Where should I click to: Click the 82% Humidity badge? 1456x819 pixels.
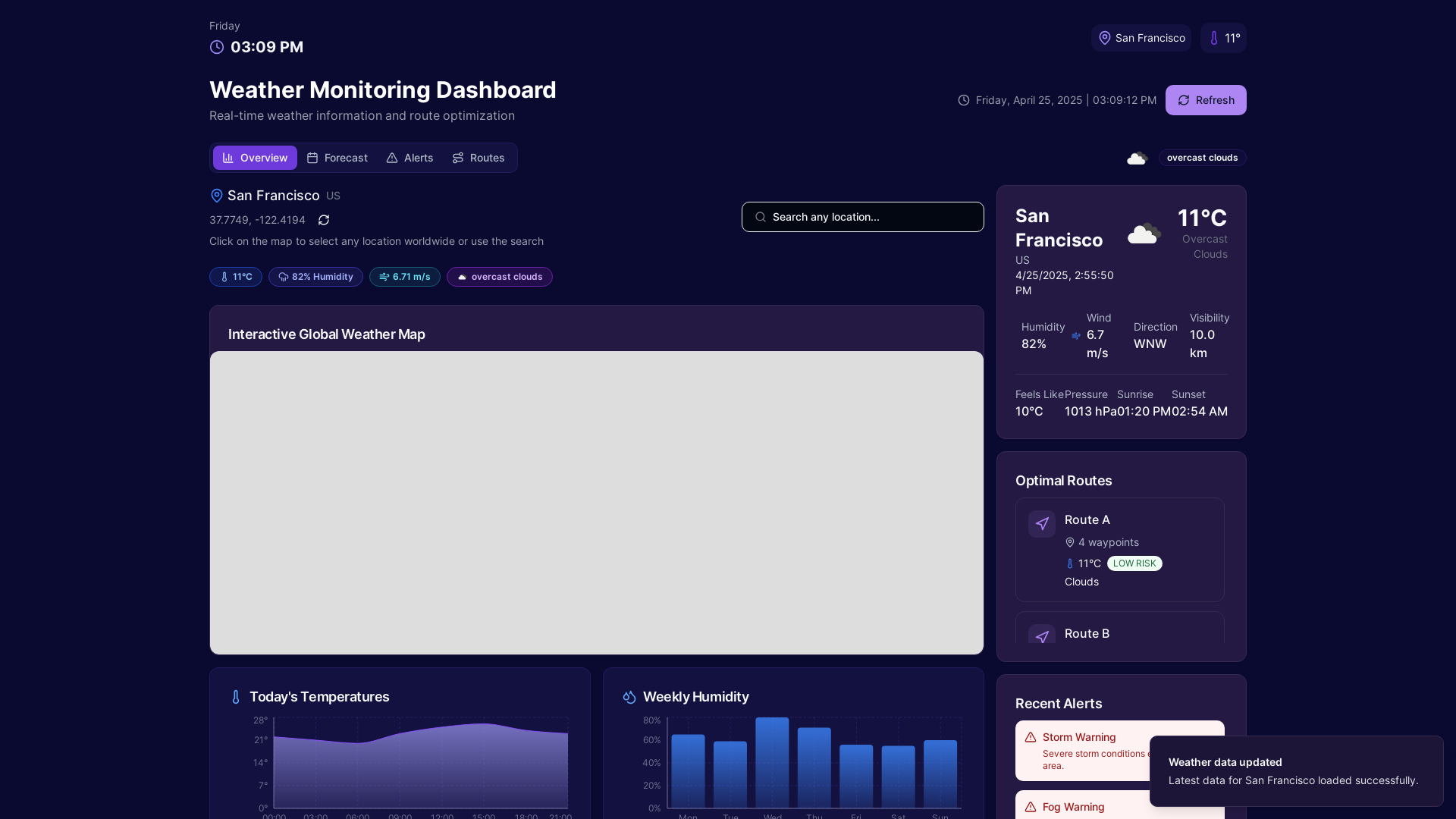coord(315,277)
